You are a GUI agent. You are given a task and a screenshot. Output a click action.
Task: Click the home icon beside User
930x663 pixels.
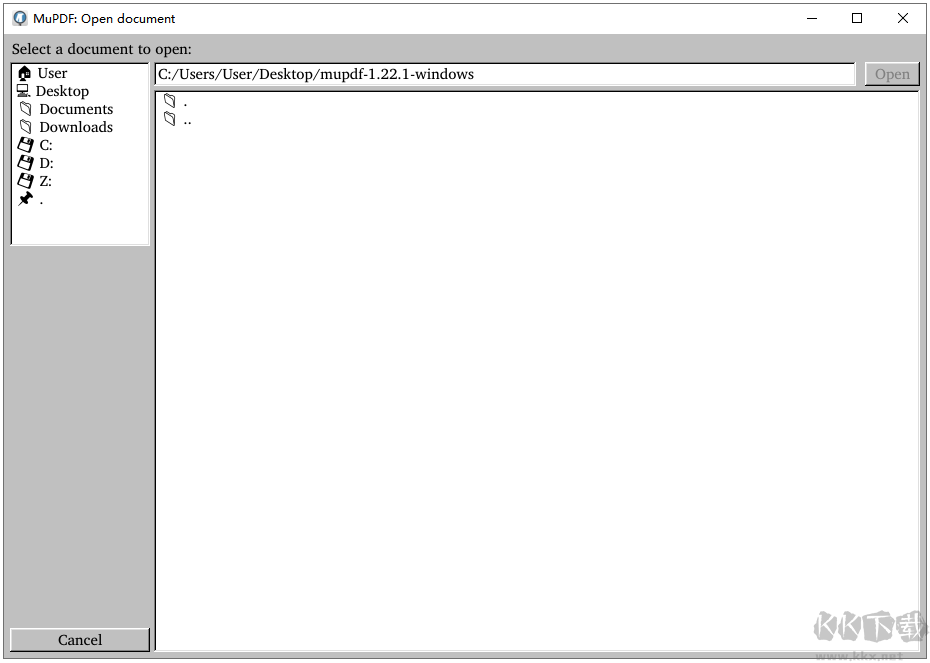25,73
